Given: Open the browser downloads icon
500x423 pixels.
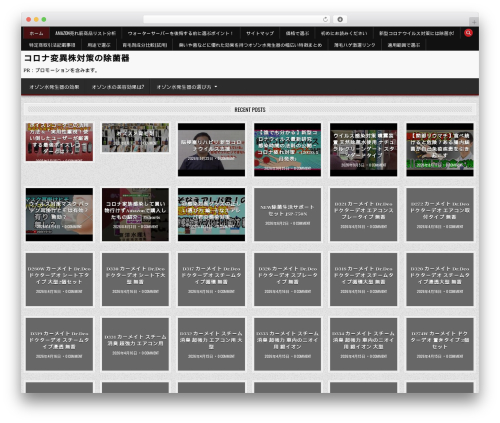Looking at the screenshot, I should point(340,19).
